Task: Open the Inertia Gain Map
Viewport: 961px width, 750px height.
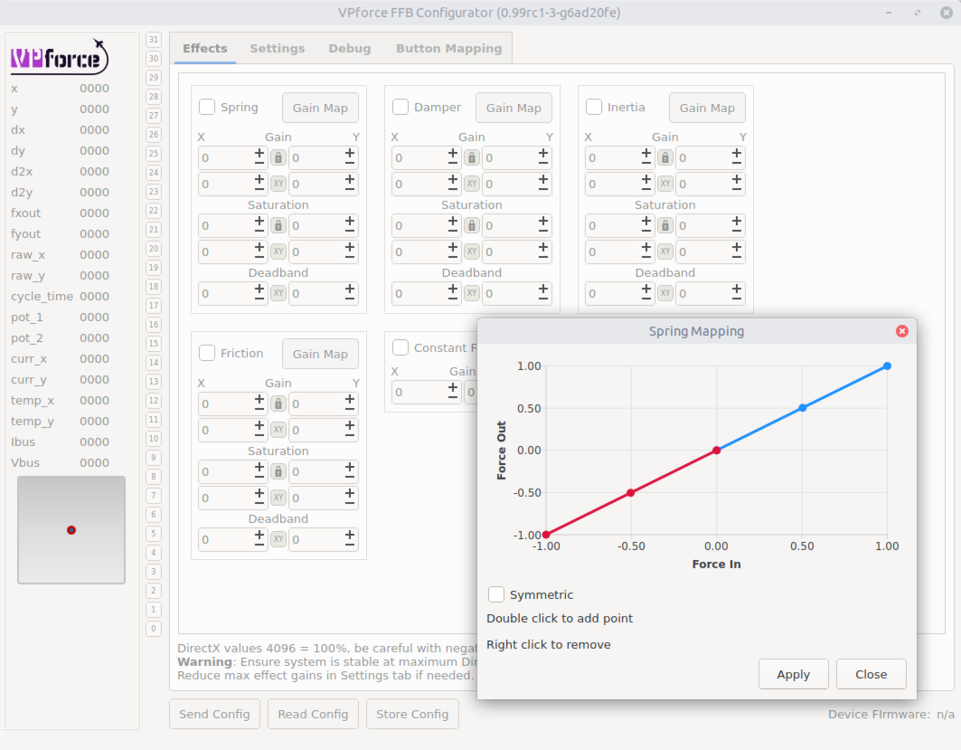Action: point(707,108)
